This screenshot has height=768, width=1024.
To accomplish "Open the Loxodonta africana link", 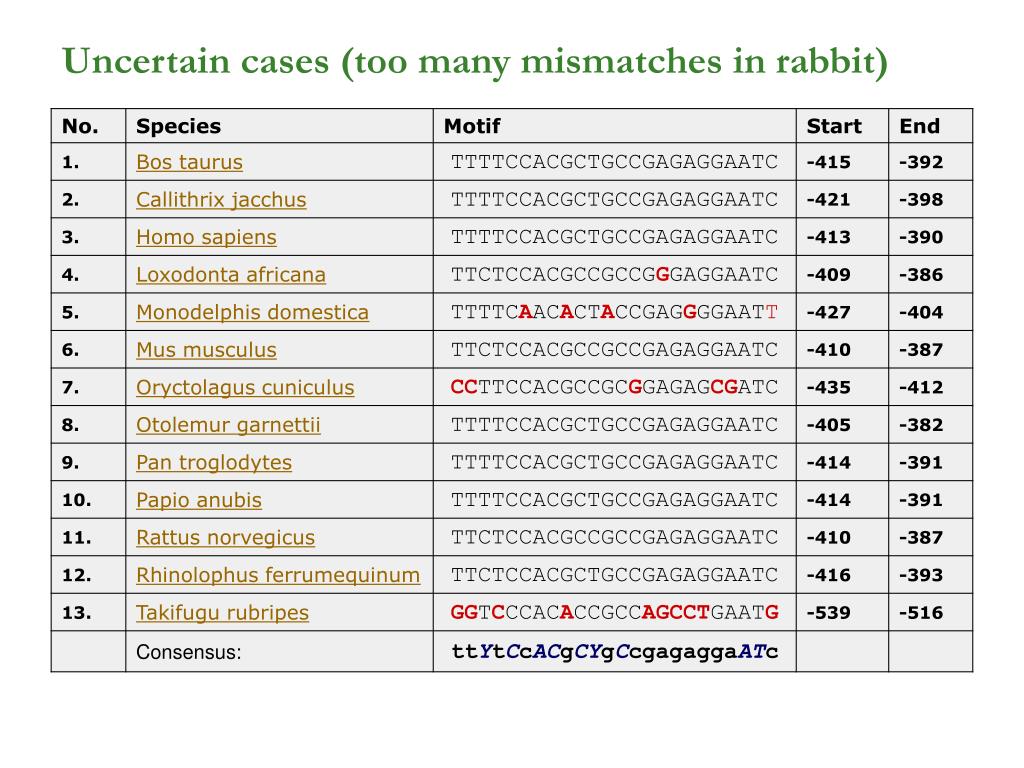I will tap(231, 275).
